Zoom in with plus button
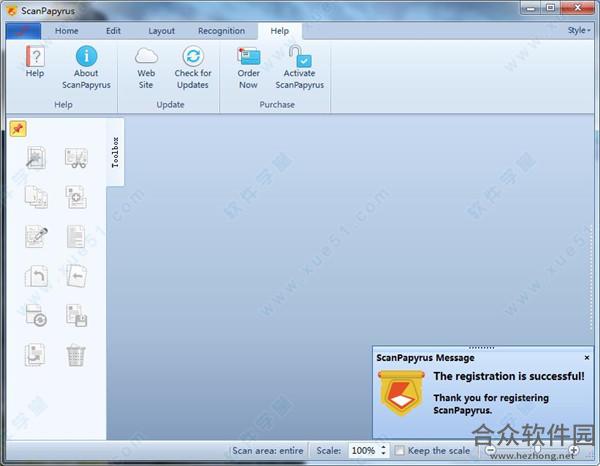This screenshot has width=600, height=466. (574, 450)
